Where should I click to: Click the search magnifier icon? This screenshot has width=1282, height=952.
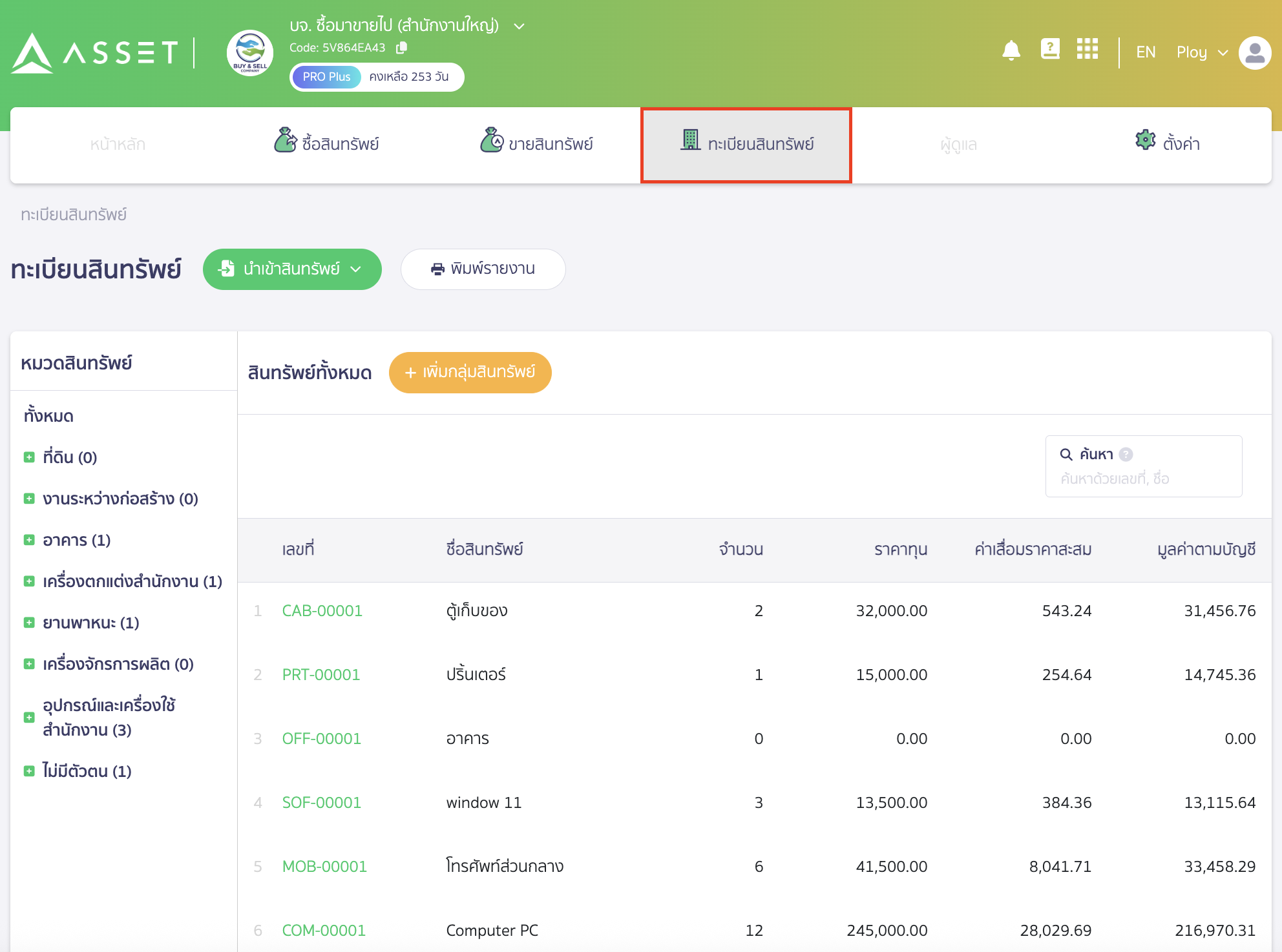pos(1067,453)
